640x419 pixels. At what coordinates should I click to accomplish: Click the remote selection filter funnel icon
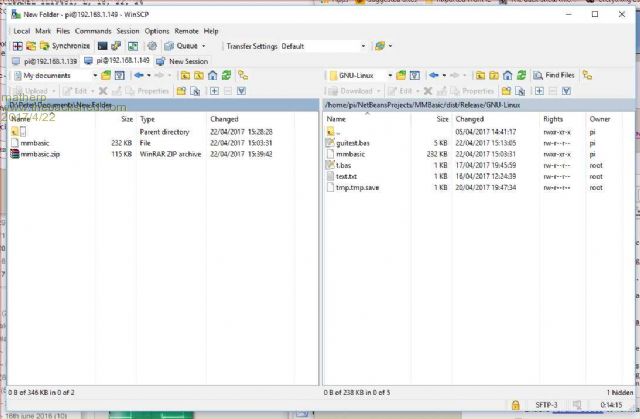tap(566, 91)
